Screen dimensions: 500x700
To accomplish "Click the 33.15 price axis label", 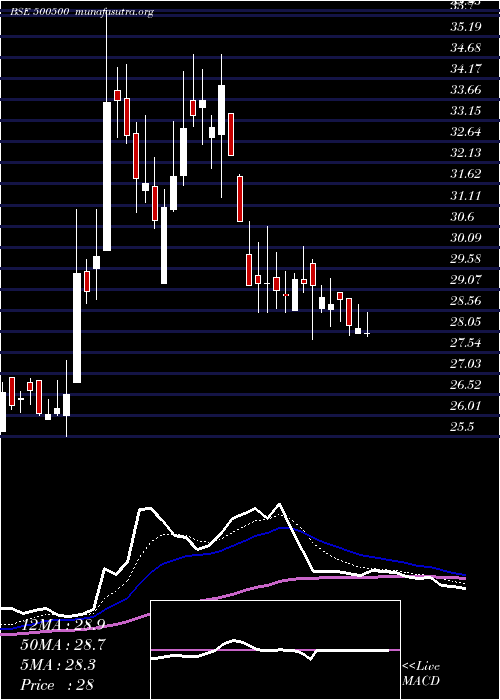I will click(466, 110).
